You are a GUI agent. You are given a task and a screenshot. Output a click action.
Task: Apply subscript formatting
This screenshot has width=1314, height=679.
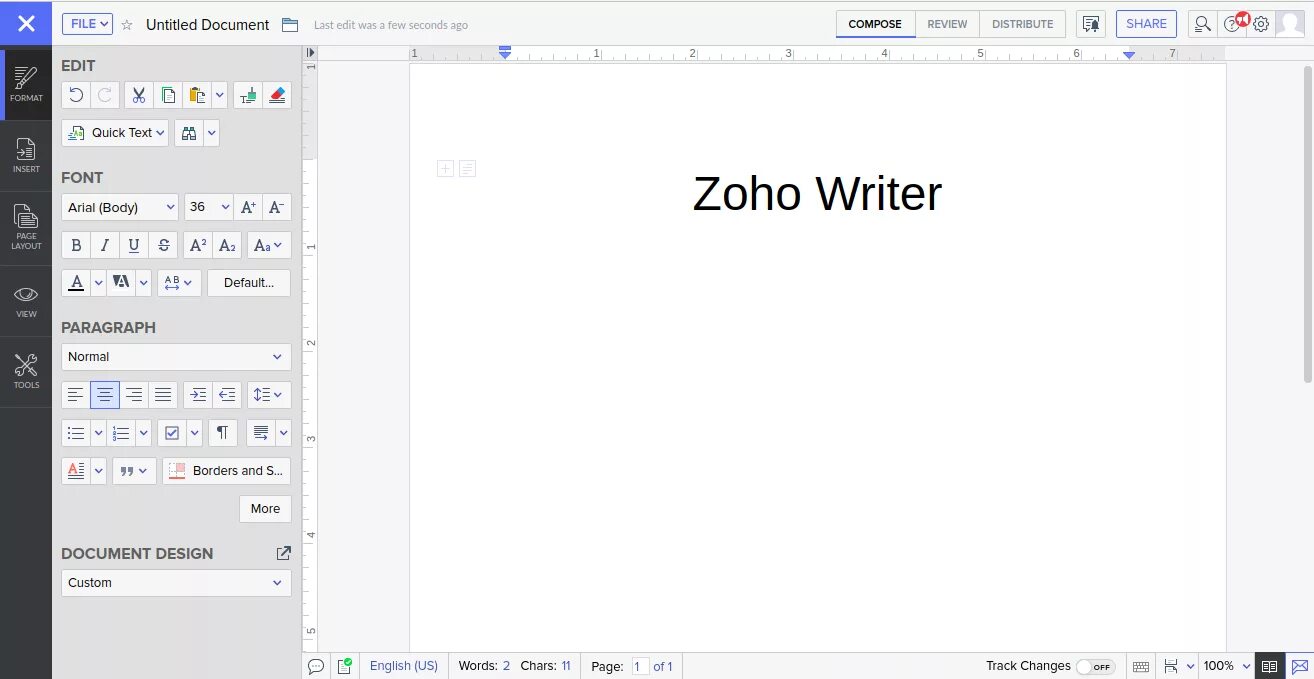(x=227, y=245)
